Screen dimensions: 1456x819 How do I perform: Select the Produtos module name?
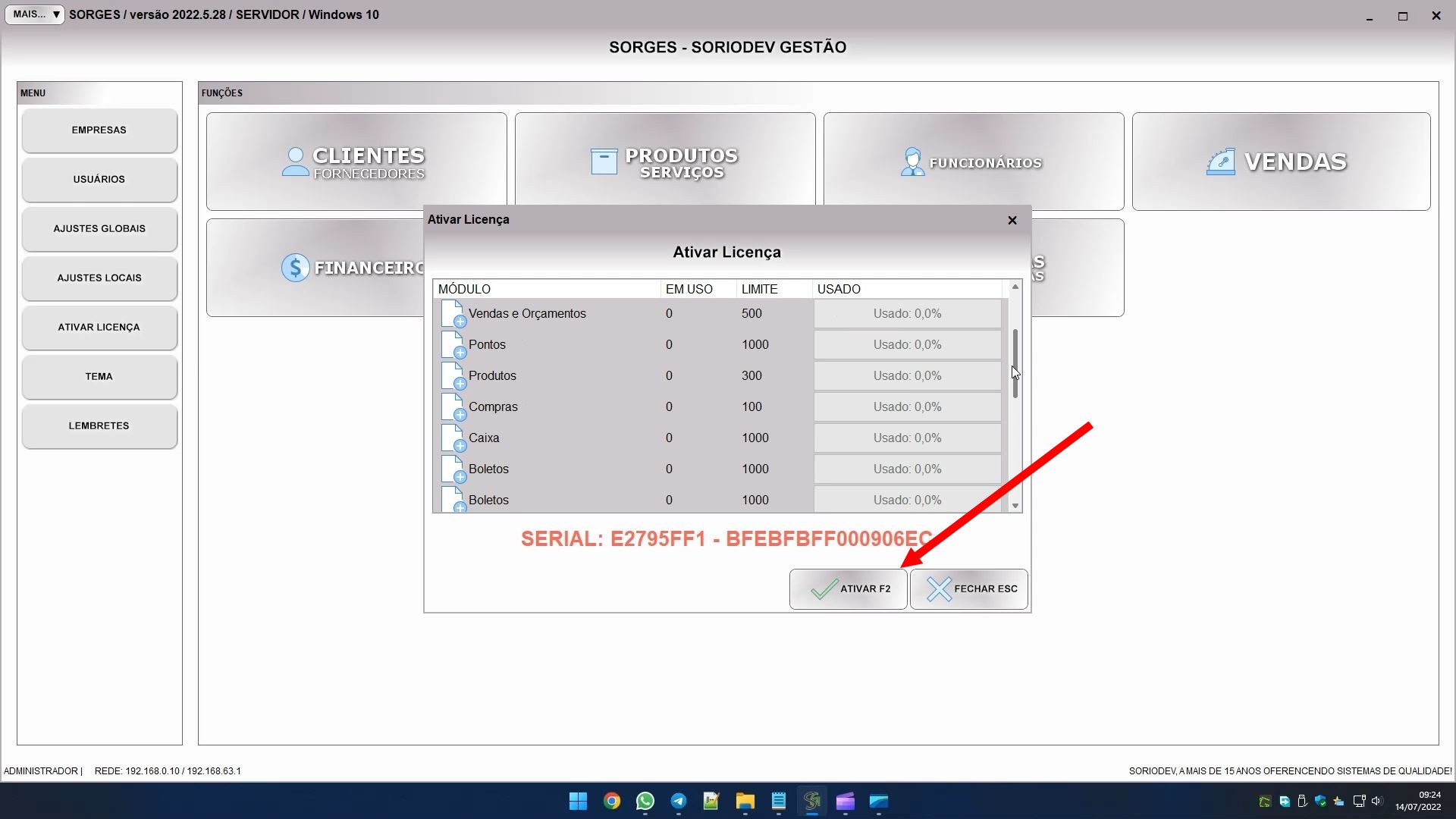coord(492,375)
